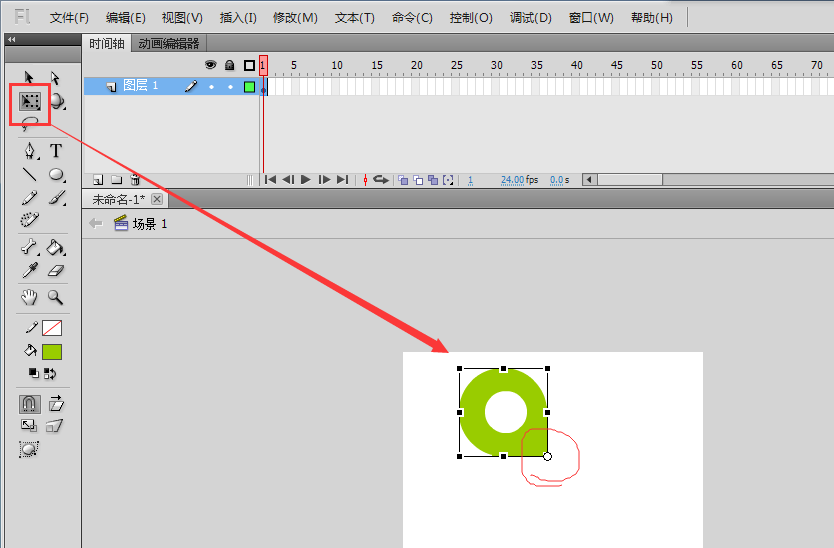Image resolution: width=834 pixels, height=548 pixels.
Task: Step forward one frame
Action: click(324, 180)
